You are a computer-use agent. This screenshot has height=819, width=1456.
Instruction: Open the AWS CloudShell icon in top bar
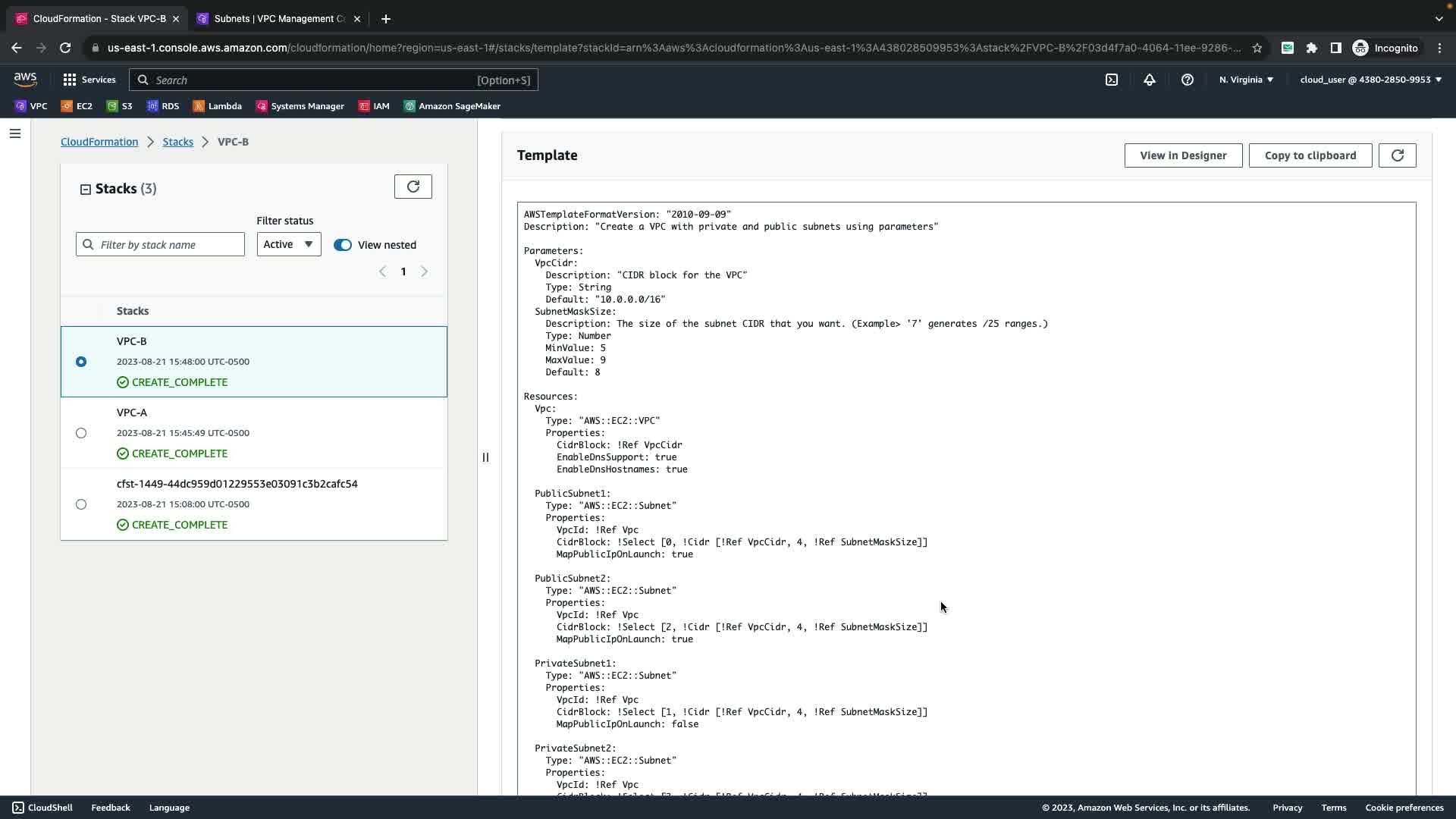point(1112,80)
